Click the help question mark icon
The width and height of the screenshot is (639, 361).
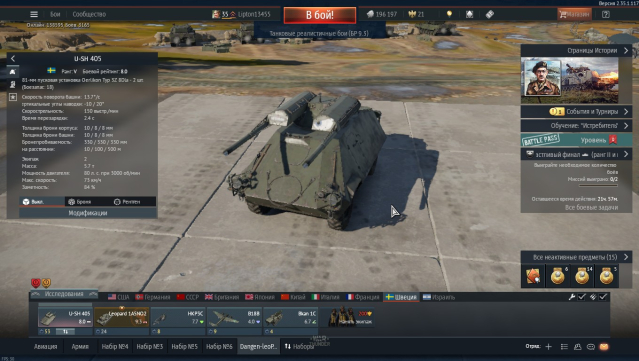pyautogui.click(x=606, y=14)
